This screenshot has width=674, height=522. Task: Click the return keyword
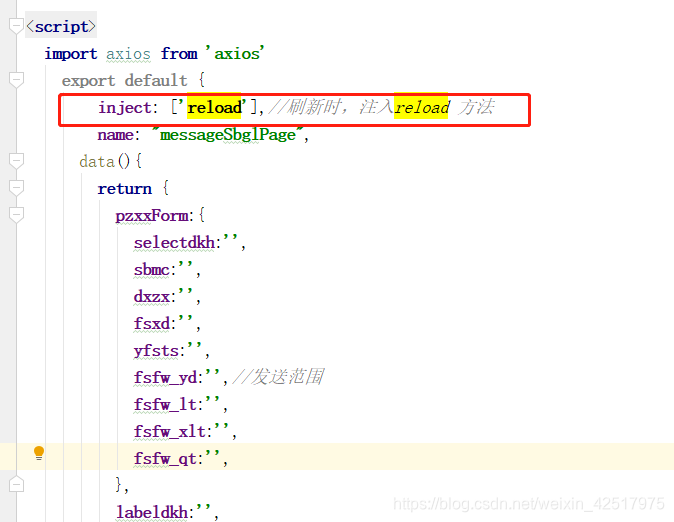[x=125, y=189]
